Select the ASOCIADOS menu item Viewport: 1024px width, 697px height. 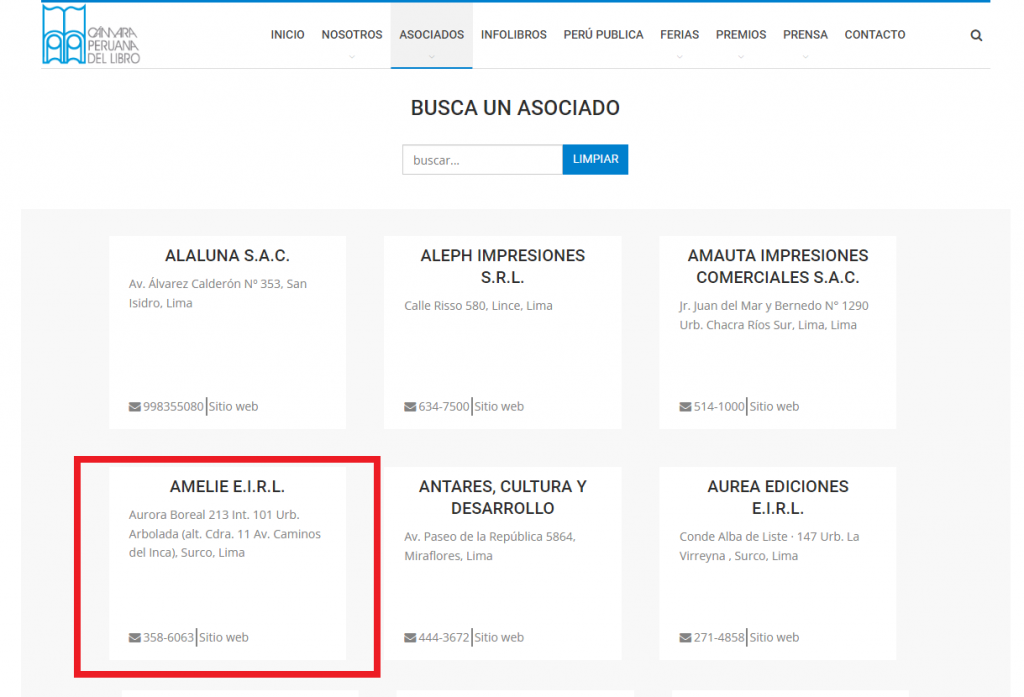432,35
